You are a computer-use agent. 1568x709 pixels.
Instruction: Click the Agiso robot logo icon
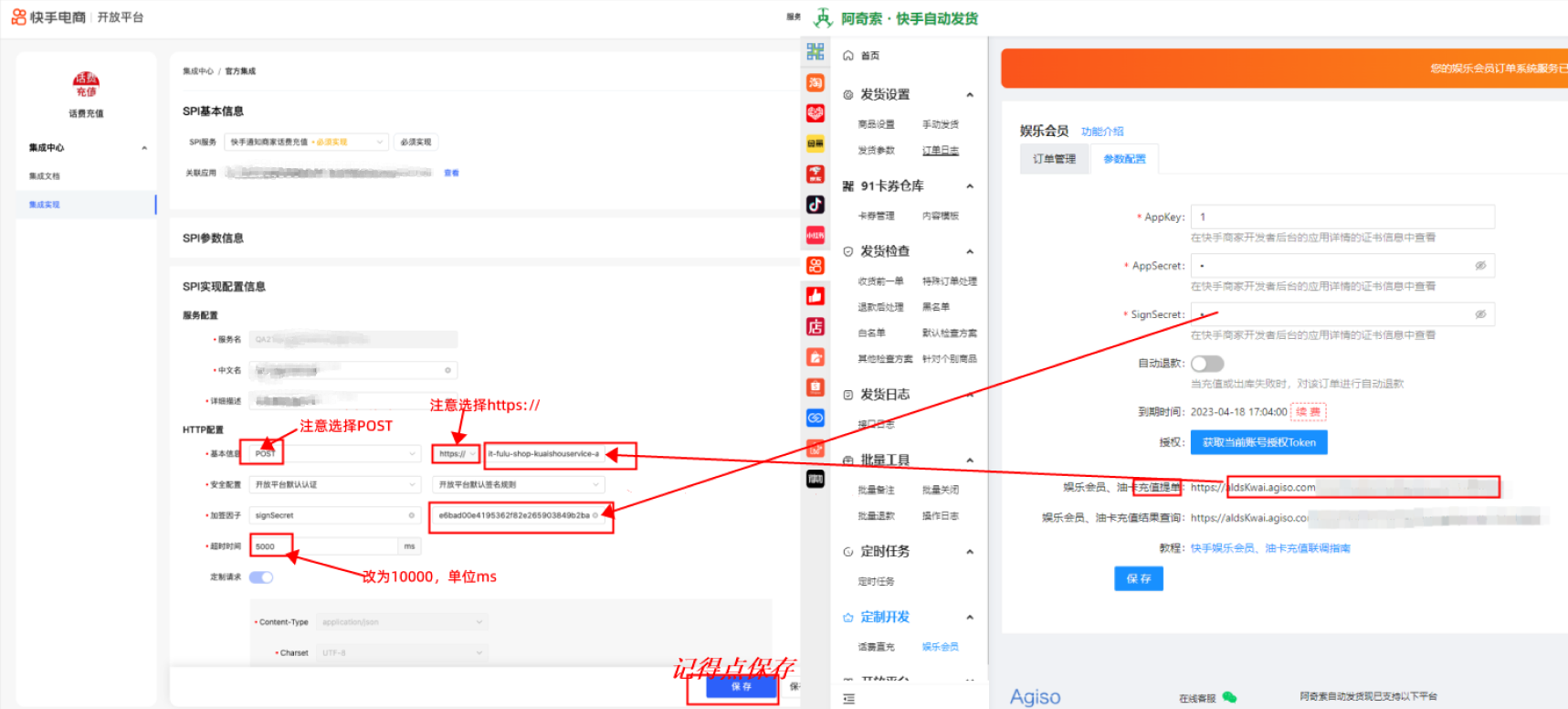coord(823,18)
